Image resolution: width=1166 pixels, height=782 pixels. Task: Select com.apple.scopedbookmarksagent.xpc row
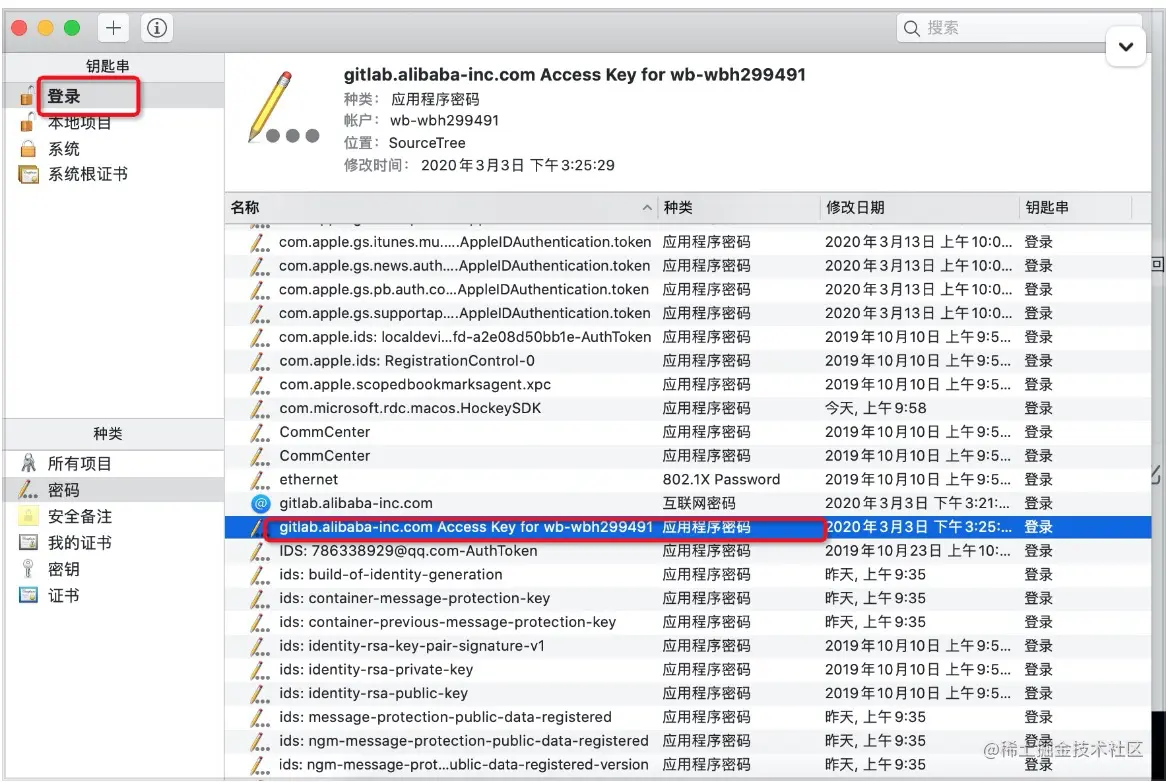[688, 384]
